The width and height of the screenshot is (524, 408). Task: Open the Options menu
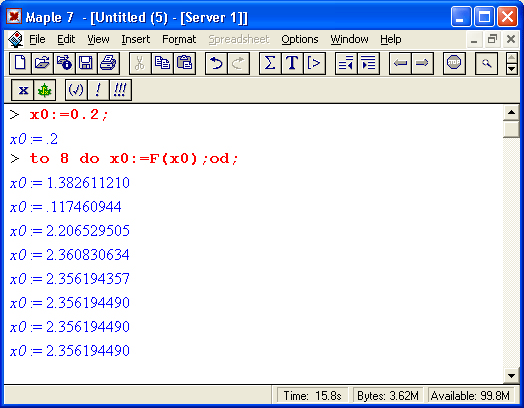(300, 39)
